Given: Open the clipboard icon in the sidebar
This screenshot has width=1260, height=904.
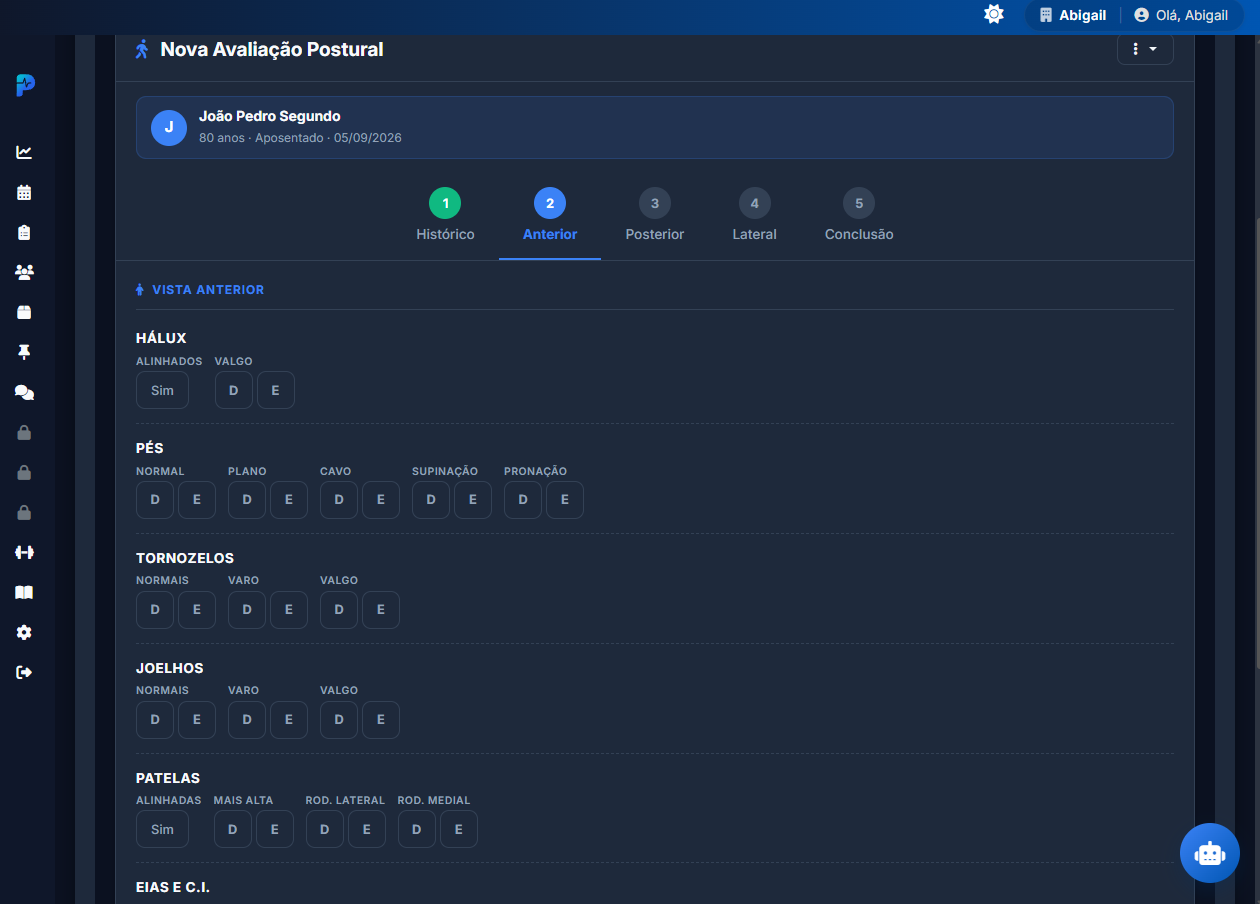Looking at the screenshot, I should tap(24, 232).
